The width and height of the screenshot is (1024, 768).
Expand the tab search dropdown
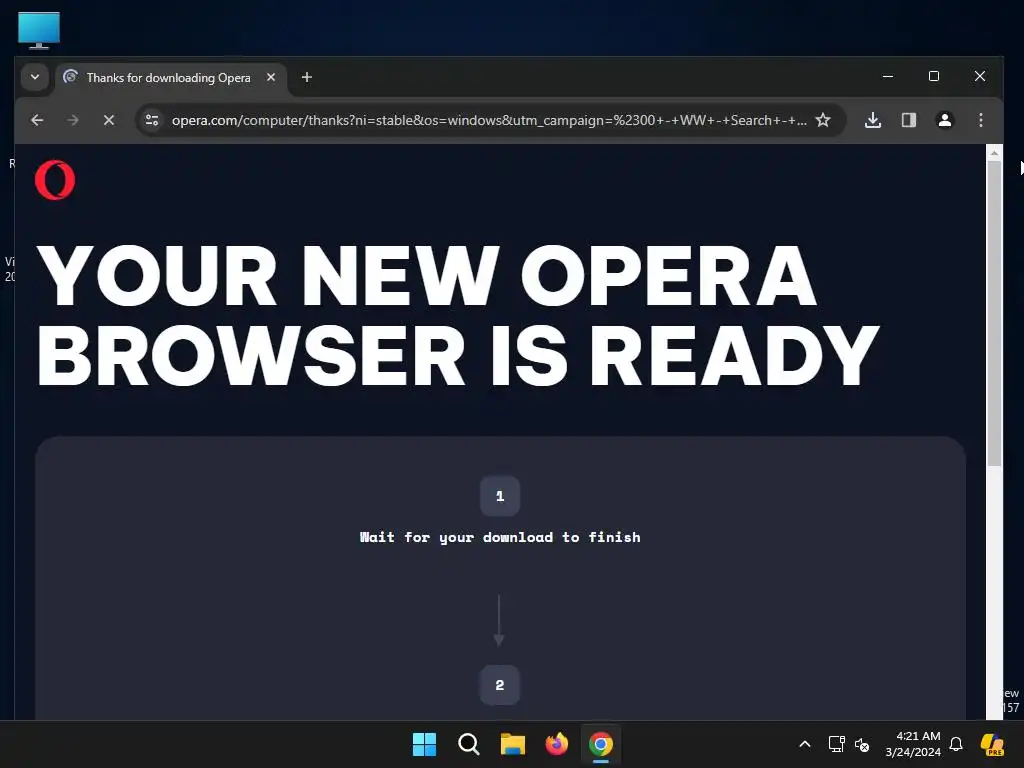coord(35,77)
